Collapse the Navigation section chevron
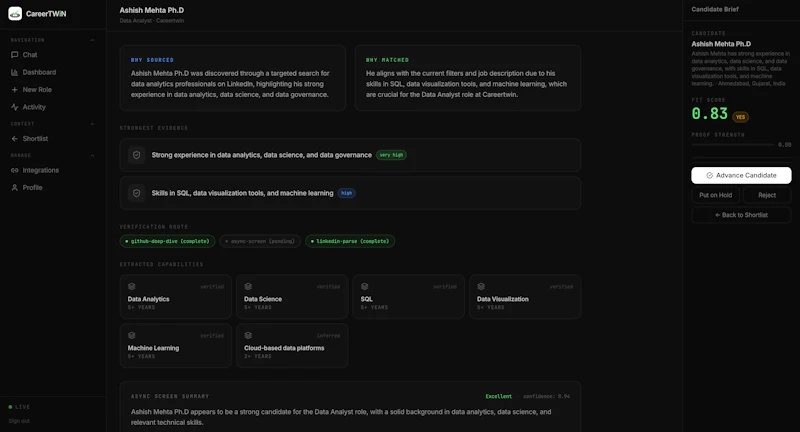This screenshot has height=432, width=800. [92, 40]
